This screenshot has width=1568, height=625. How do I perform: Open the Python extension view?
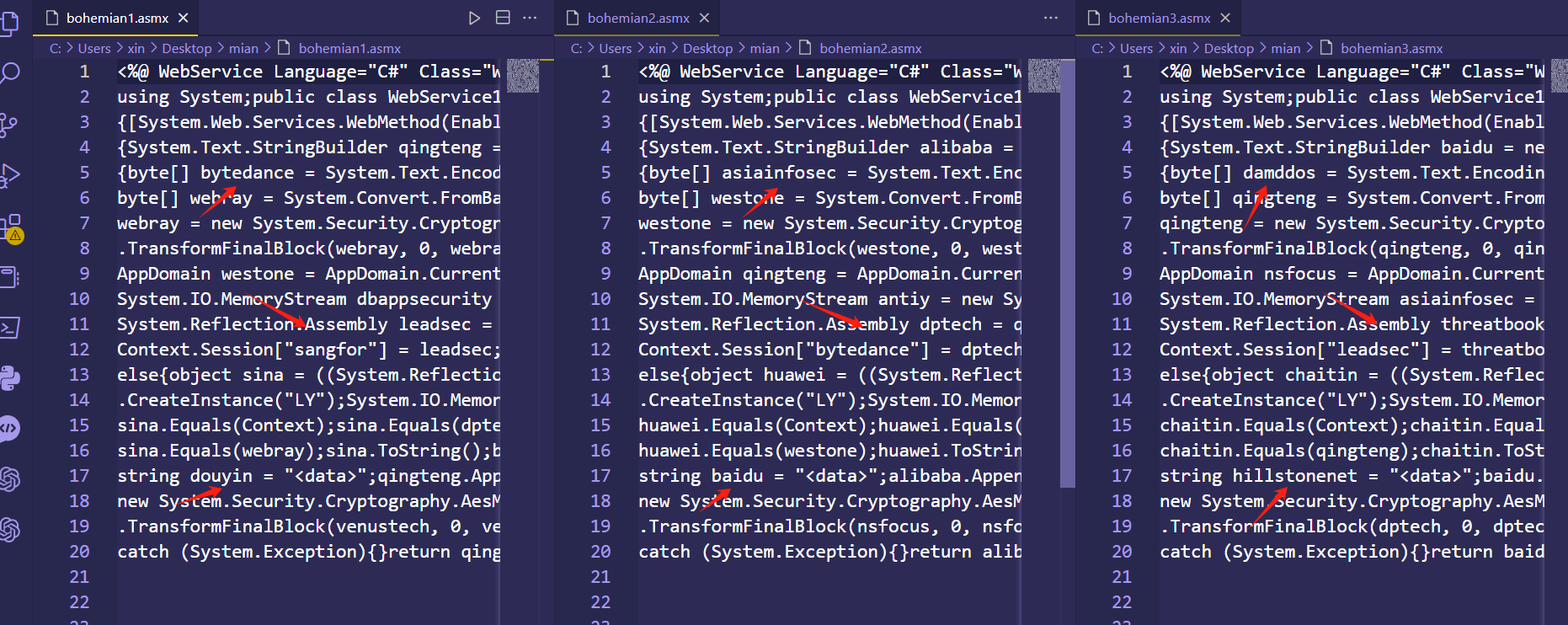[x=9, y=377]
